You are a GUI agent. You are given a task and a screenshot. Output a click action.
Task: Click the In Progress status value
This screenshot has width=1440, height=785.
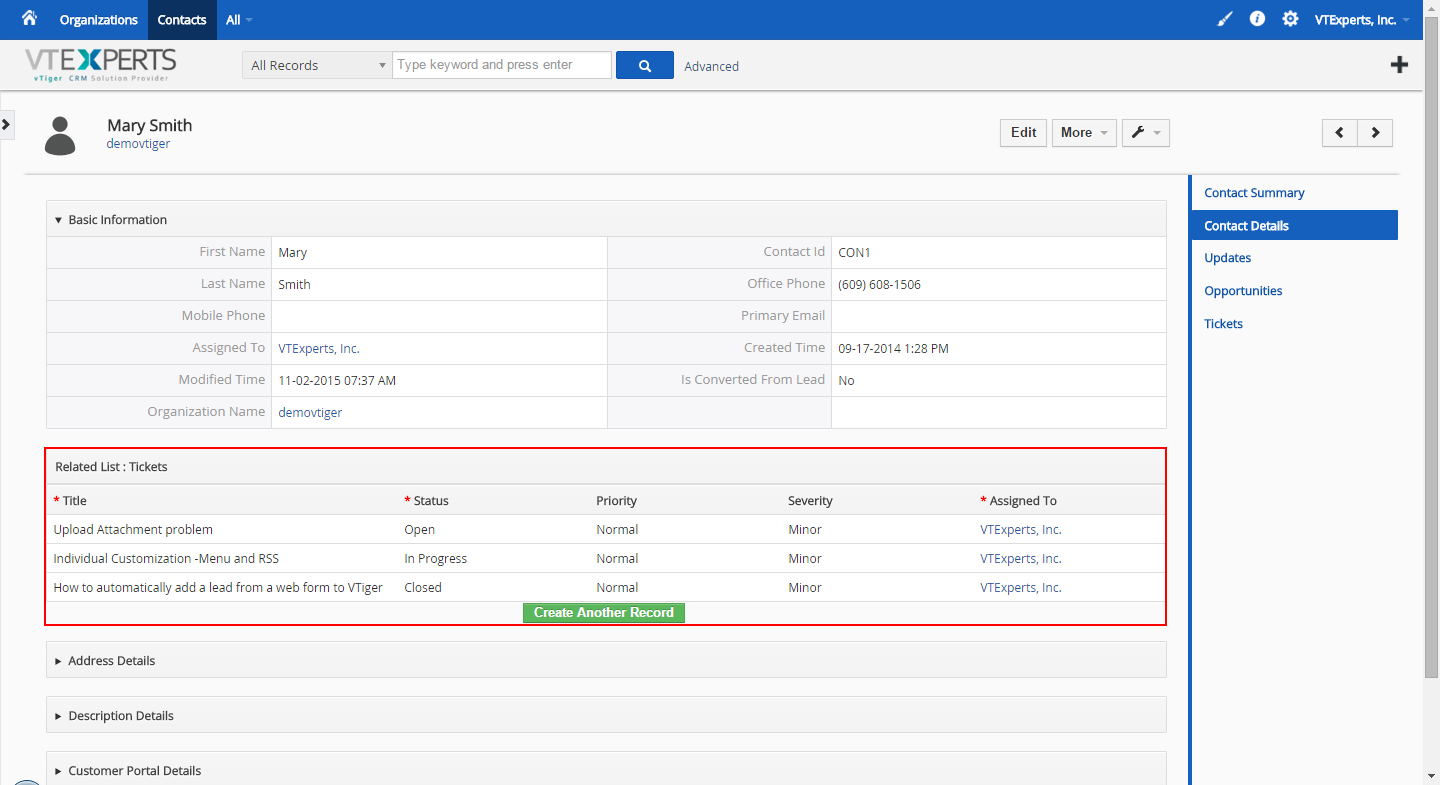[x=436, y=559]
